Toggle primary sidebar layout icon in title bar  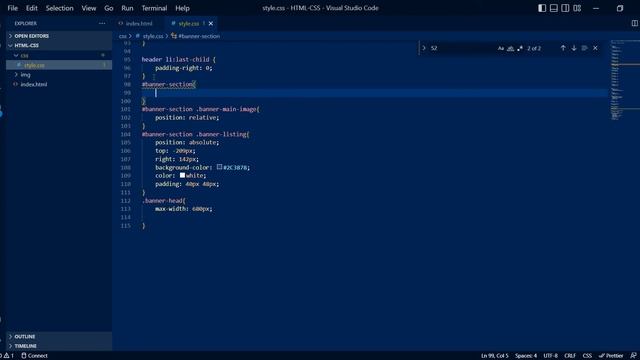(x=542, y=8)
